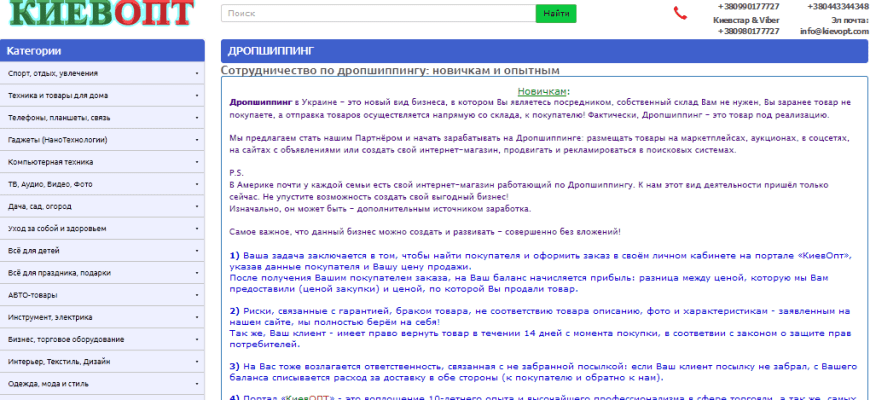Open the Телефоны, планшеты, связь category

pos(102,118)
